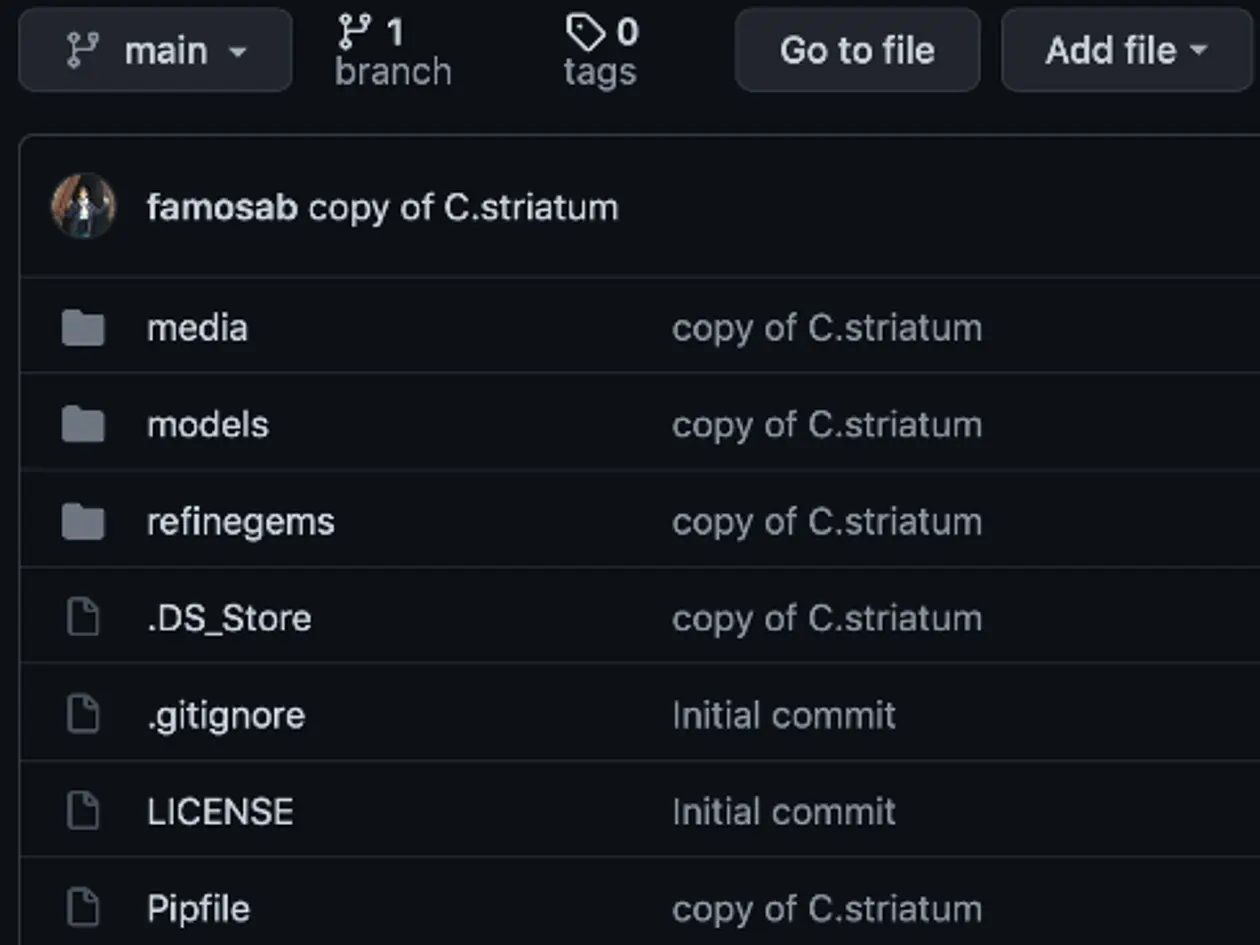Click the Go to file button
The width and height of the screenshot is (1260, 945).
coord(857,50)
